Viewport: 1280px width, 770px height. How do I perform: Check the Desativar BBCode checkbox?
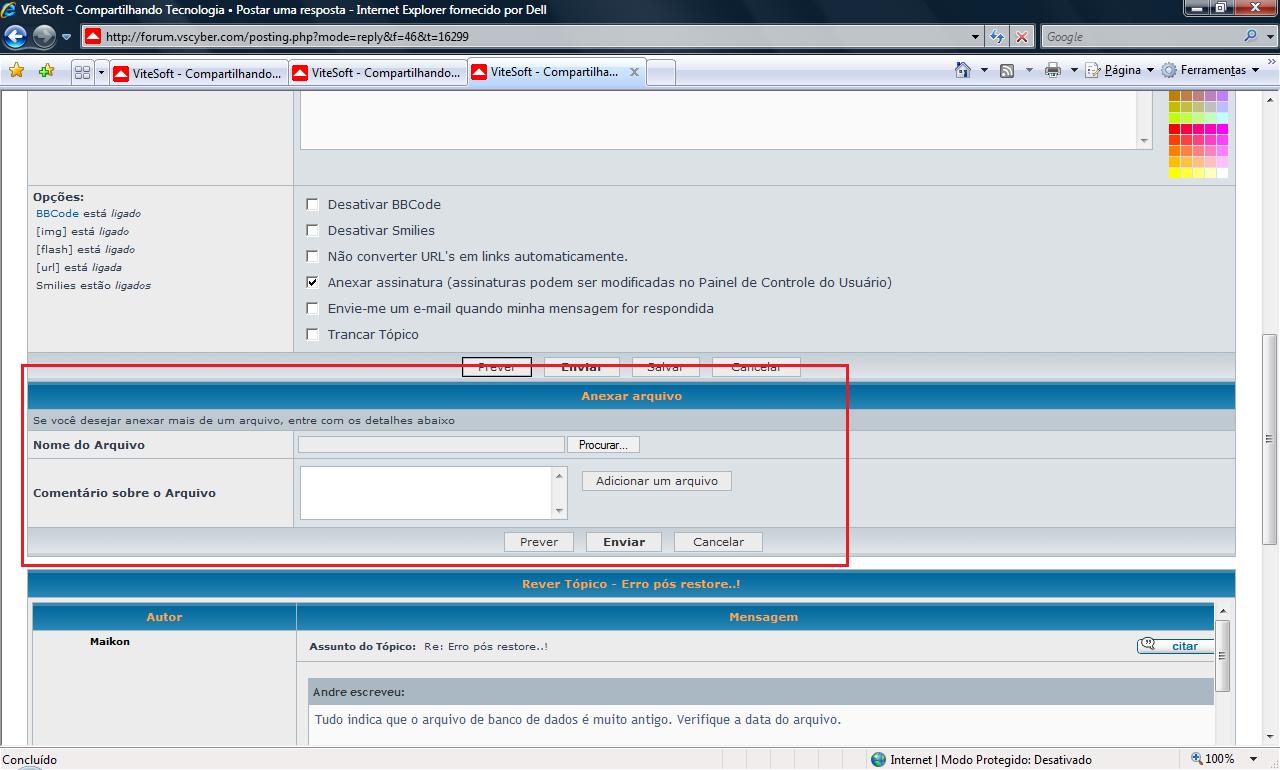tap(312, 204)
